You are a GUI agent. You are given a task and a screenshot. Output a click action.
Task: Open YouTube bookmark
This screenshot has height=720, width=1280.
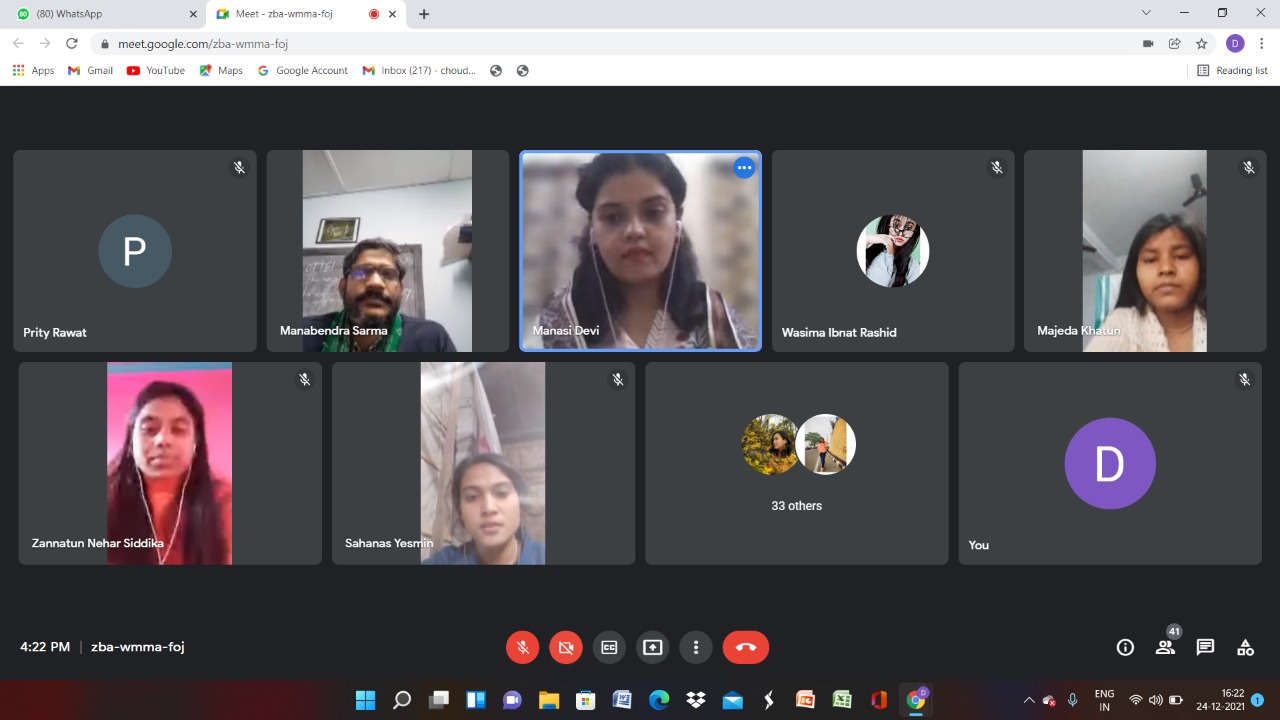[x=156, y=71]
